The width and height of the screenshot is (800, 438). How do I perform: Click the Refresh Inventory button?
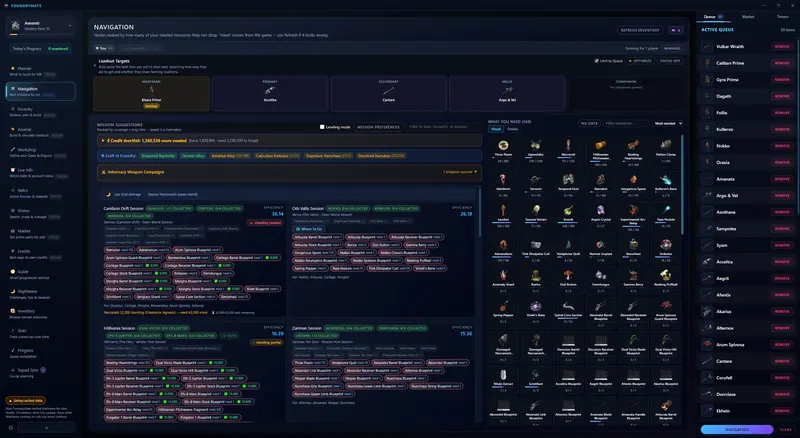point(640,30)
